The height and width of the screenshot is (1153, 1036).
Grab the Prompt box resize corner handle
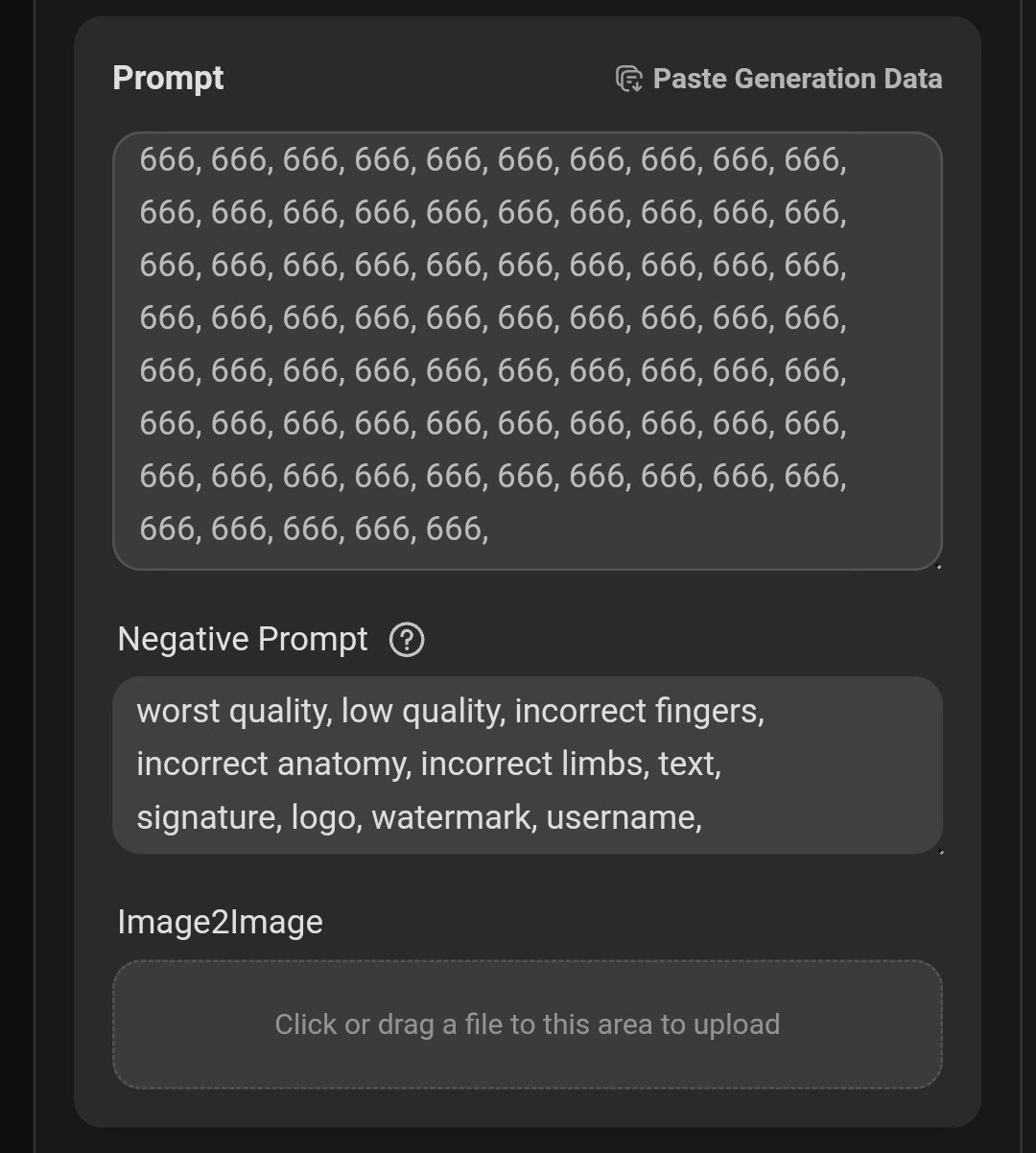click(x=937, y=566)
